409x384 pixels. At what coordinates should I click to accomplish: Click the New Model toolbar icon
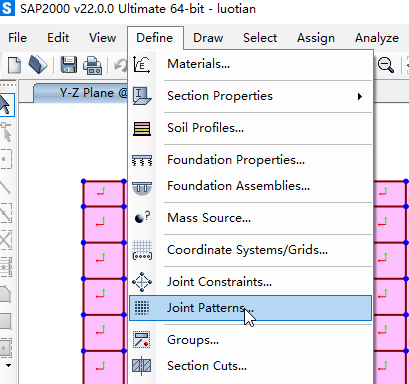click(14, 65)
